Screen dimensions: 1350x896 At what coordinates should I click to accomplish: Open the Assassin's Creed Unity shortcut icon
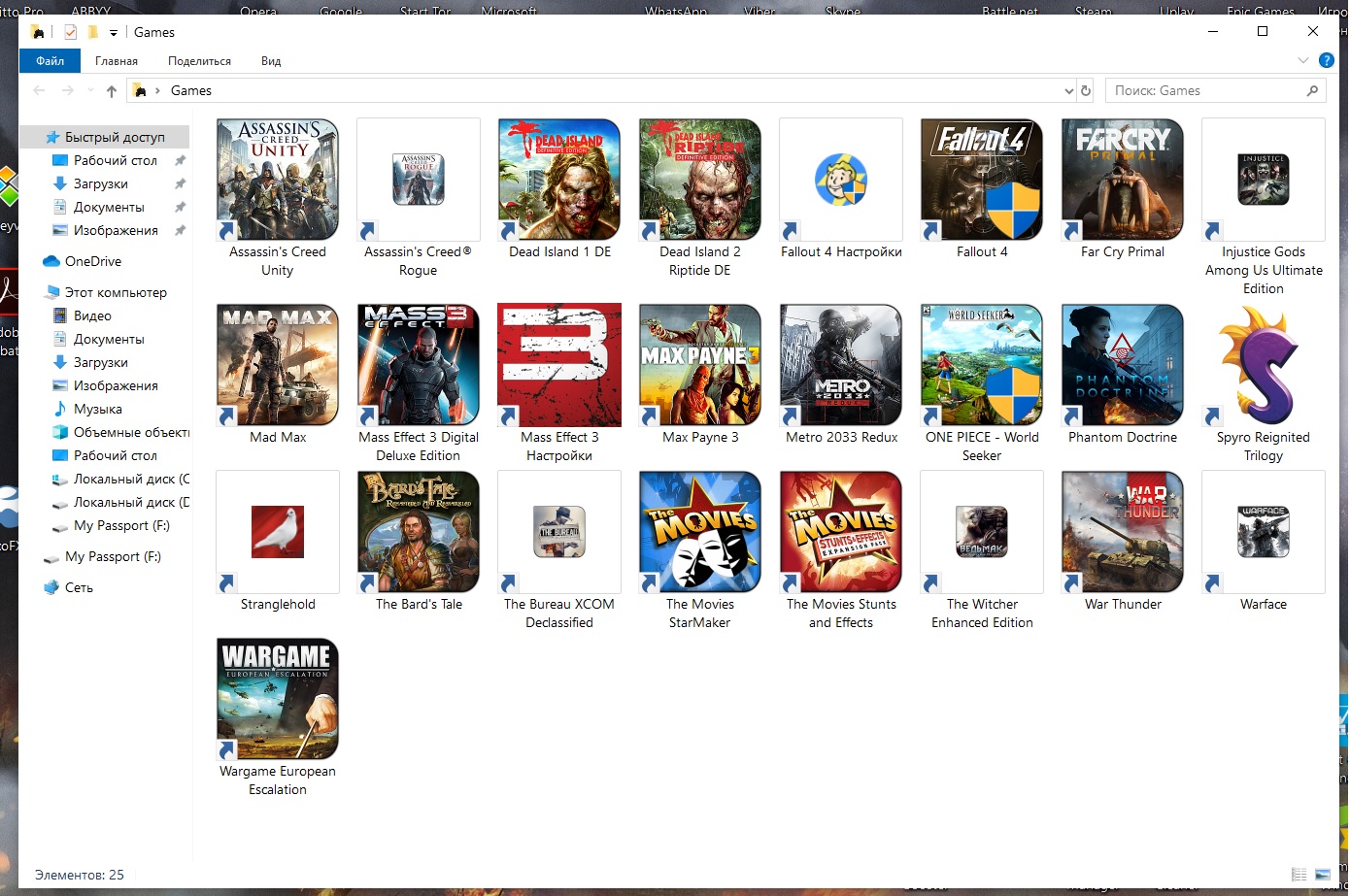(x=278, y=180)
